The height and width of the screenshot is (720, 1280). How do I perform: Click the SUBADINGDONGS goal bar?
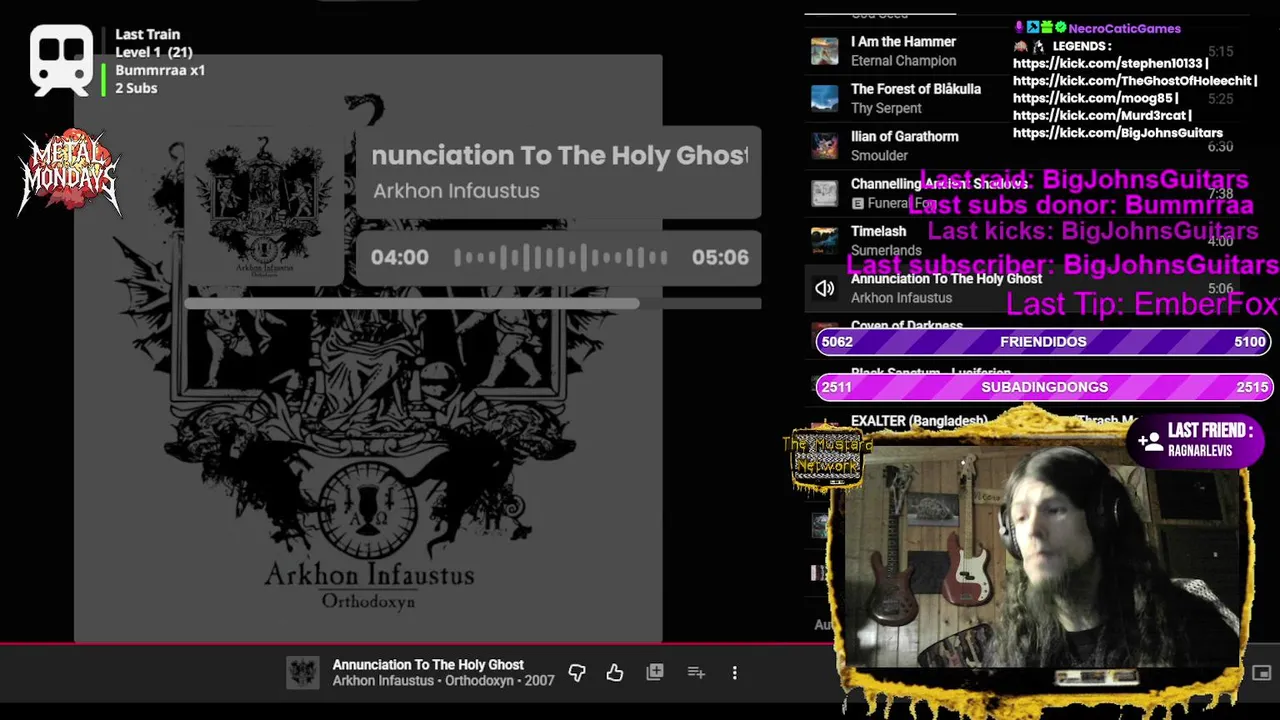coord(1044,387)
